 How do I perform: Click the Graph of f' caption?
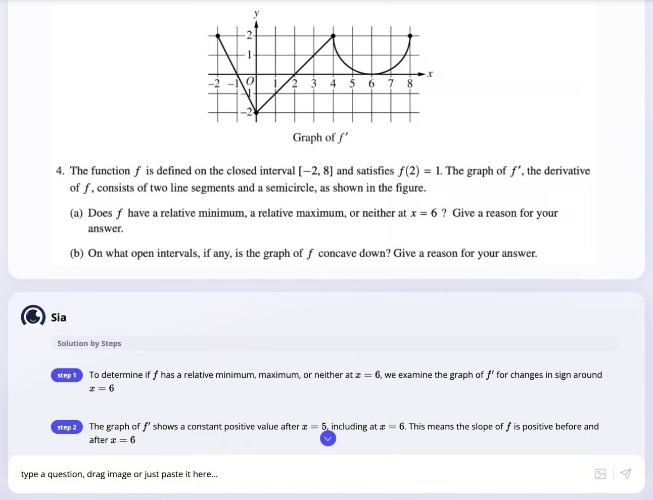[x=320, y=137]
